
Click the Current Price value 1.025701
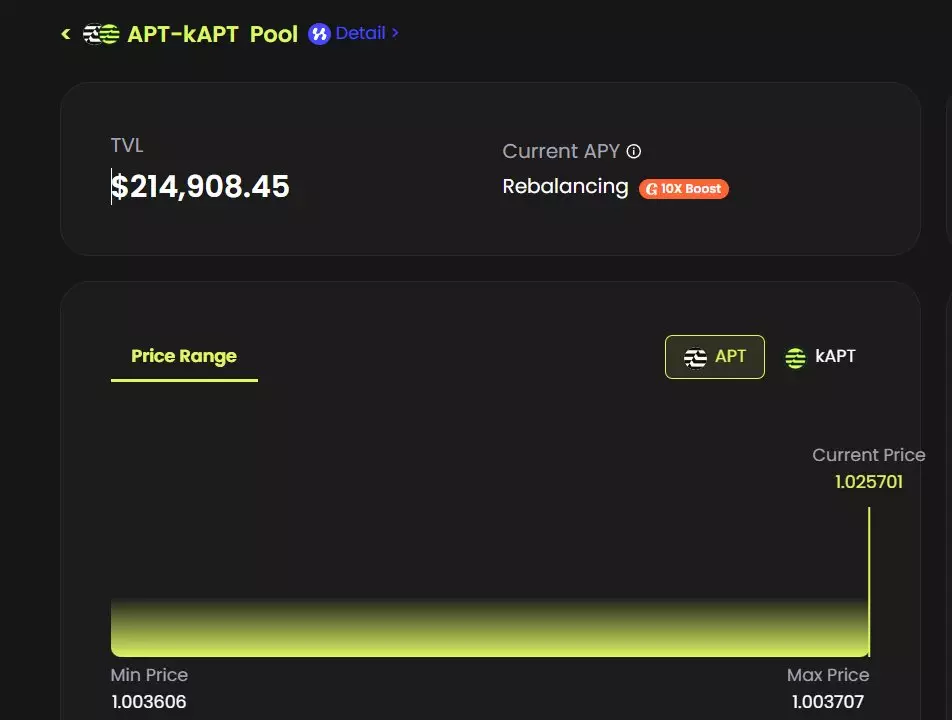pos(868,482)
